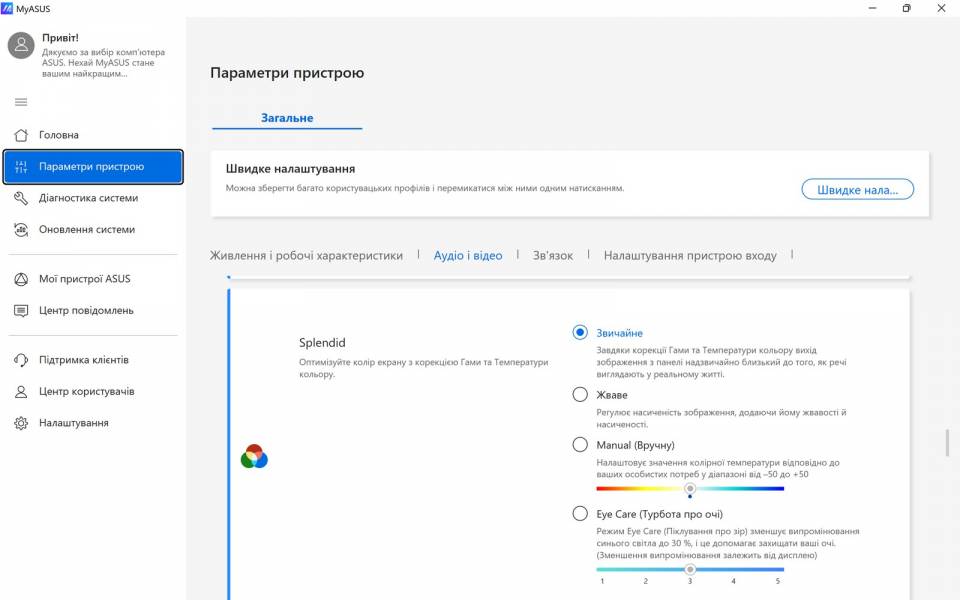
Task: Open Діагностика системи wrench icon
Action: click(x=21, y=198)
